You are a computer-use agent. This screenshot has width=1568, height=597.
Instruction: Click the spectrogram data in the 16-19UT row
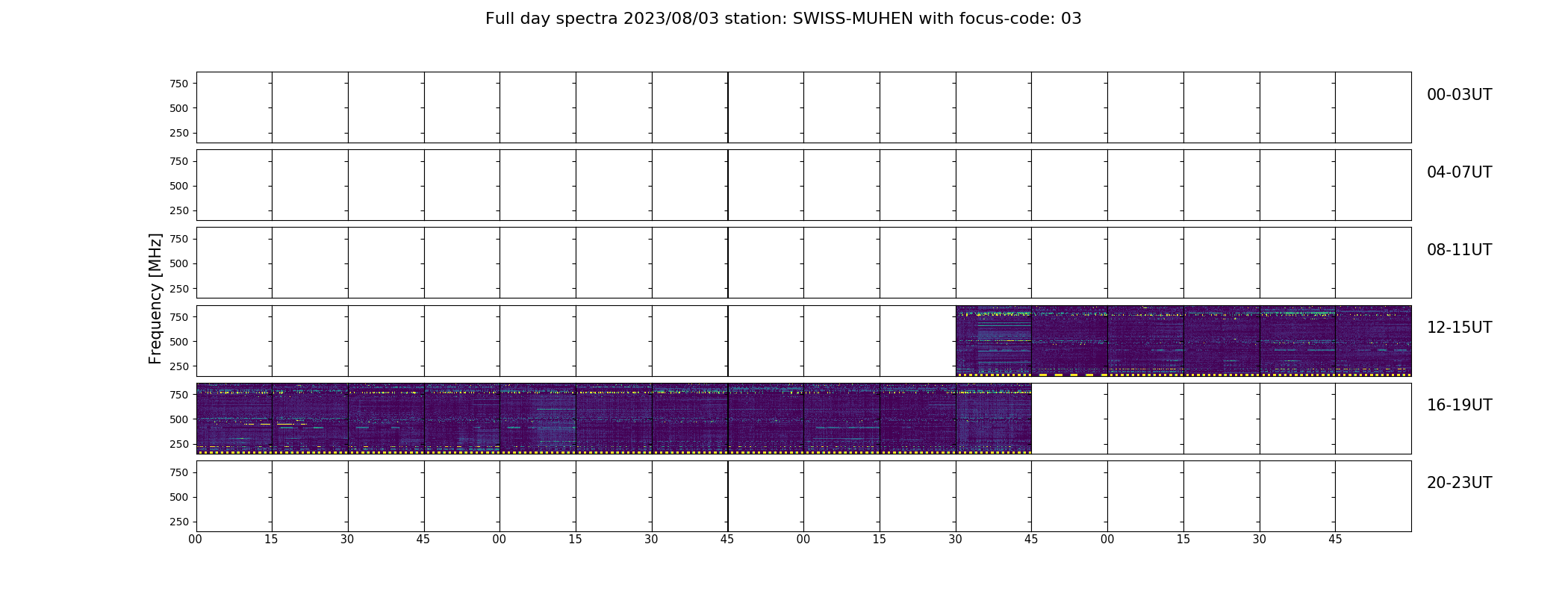(x=614, y=419)
